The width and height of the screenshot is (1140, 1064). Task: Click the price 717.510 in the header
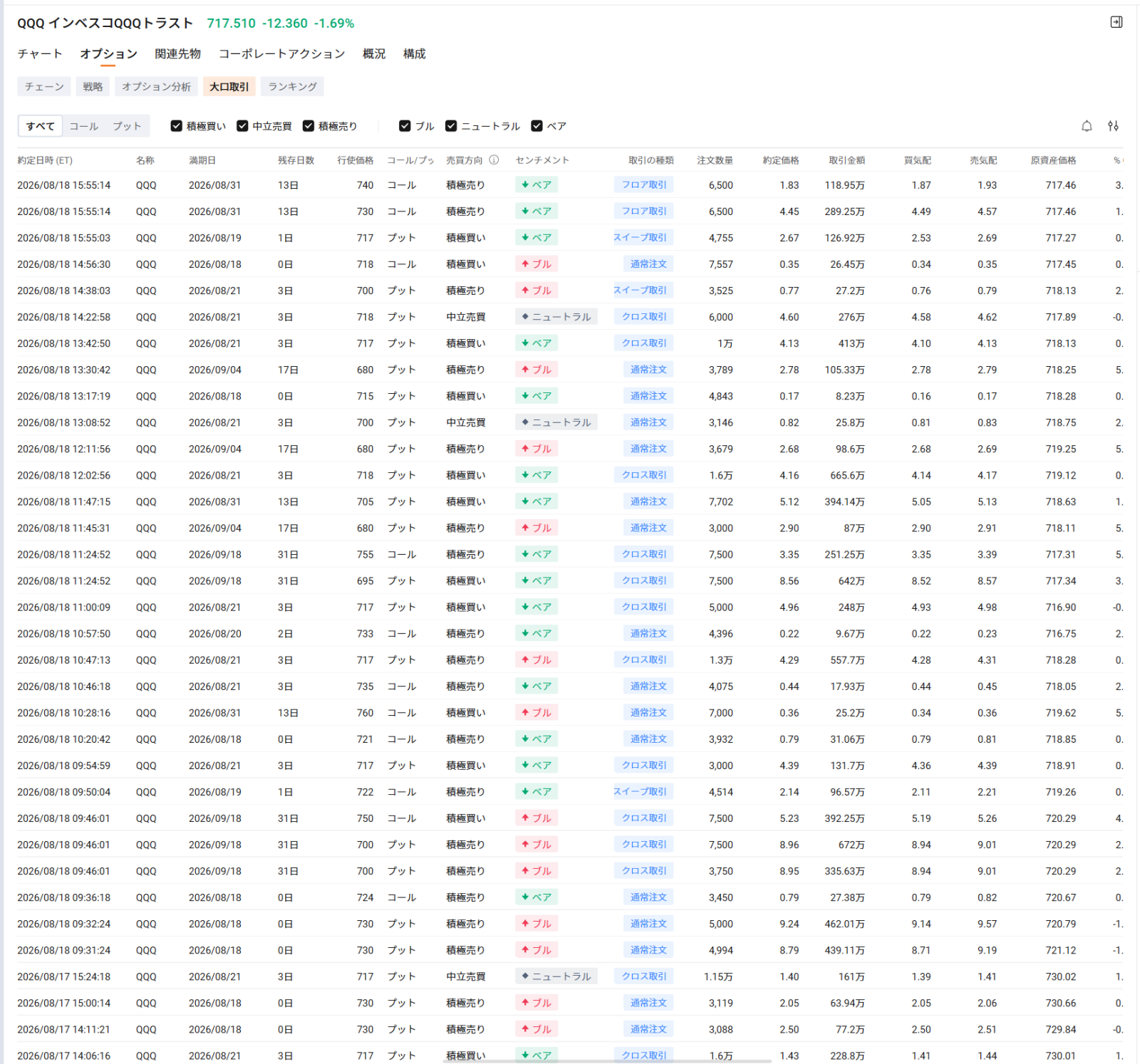pyautogui.click(x=231, y=23)
